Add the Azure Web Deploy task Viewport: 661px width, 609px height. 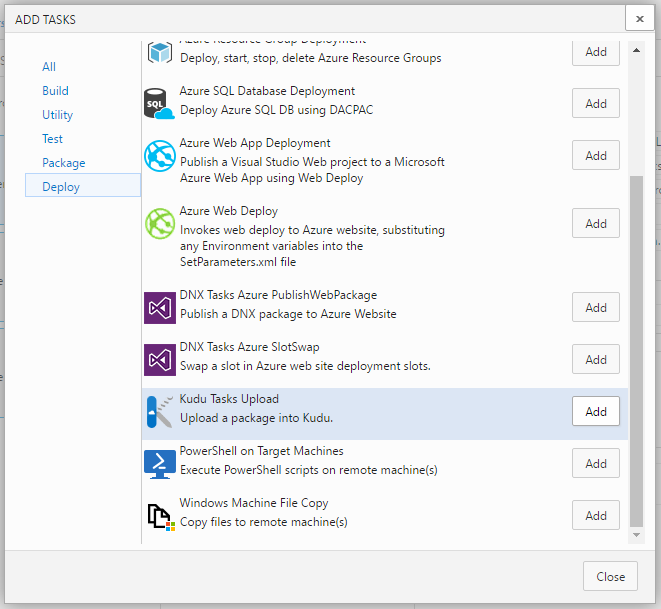(x=596, y=223)
